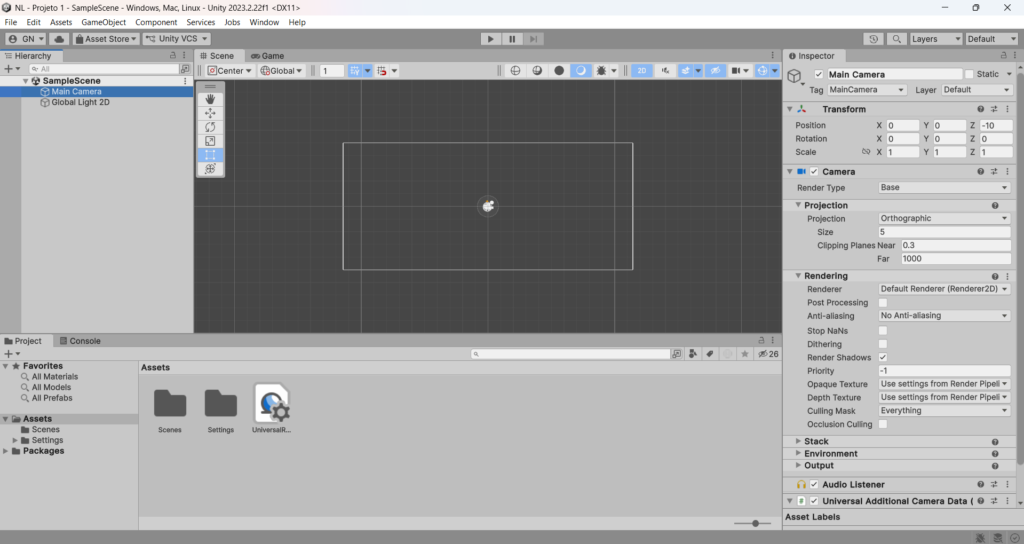This screenshot has width=1024, height=544.
Task: Open the Default layout dropdown
Action: [991, 39]
